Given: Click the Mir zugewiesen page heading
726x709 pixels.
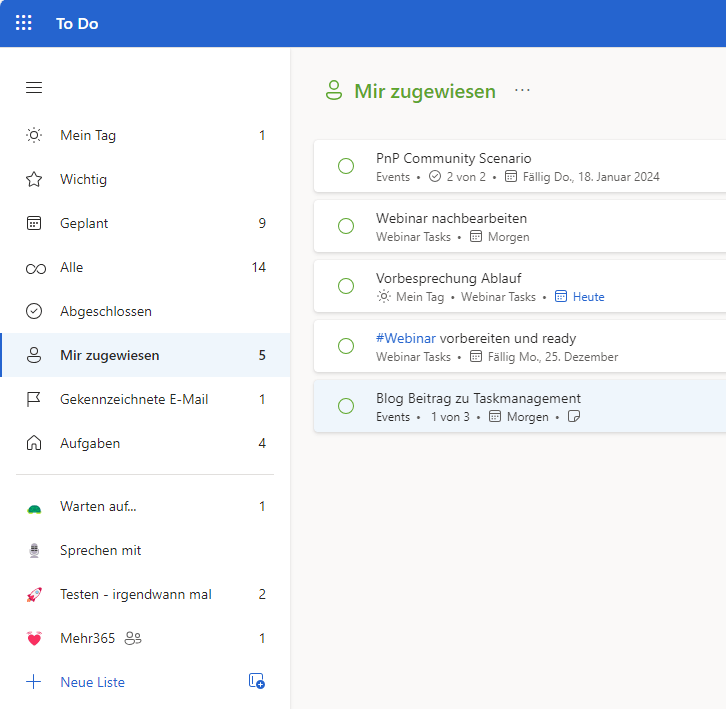Looking at the screenshot, I should (425, 91).
